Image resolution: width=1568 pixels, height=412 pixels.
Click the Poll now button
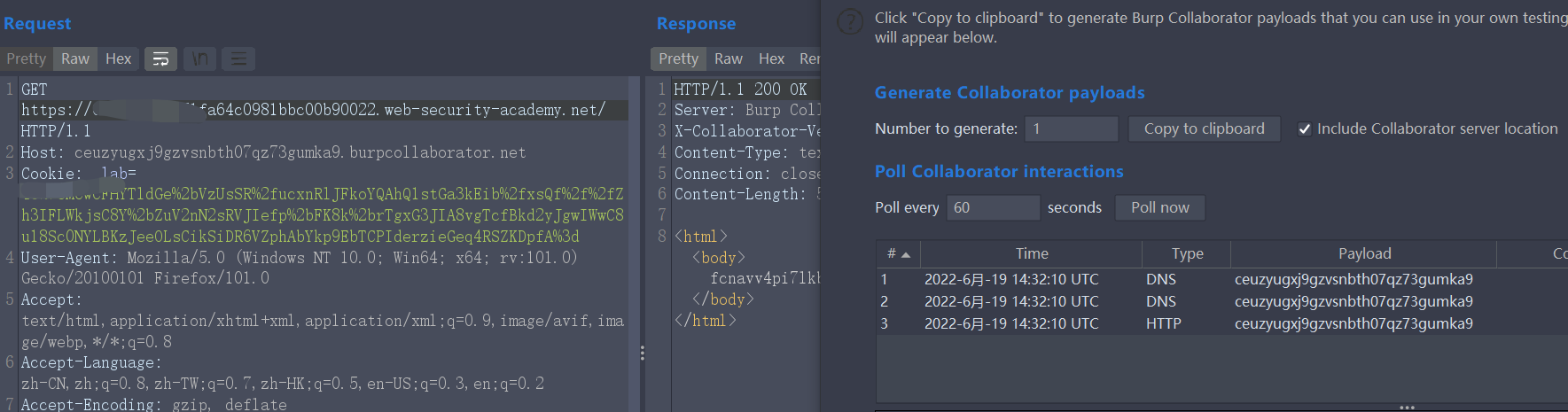pos(1159,207)
